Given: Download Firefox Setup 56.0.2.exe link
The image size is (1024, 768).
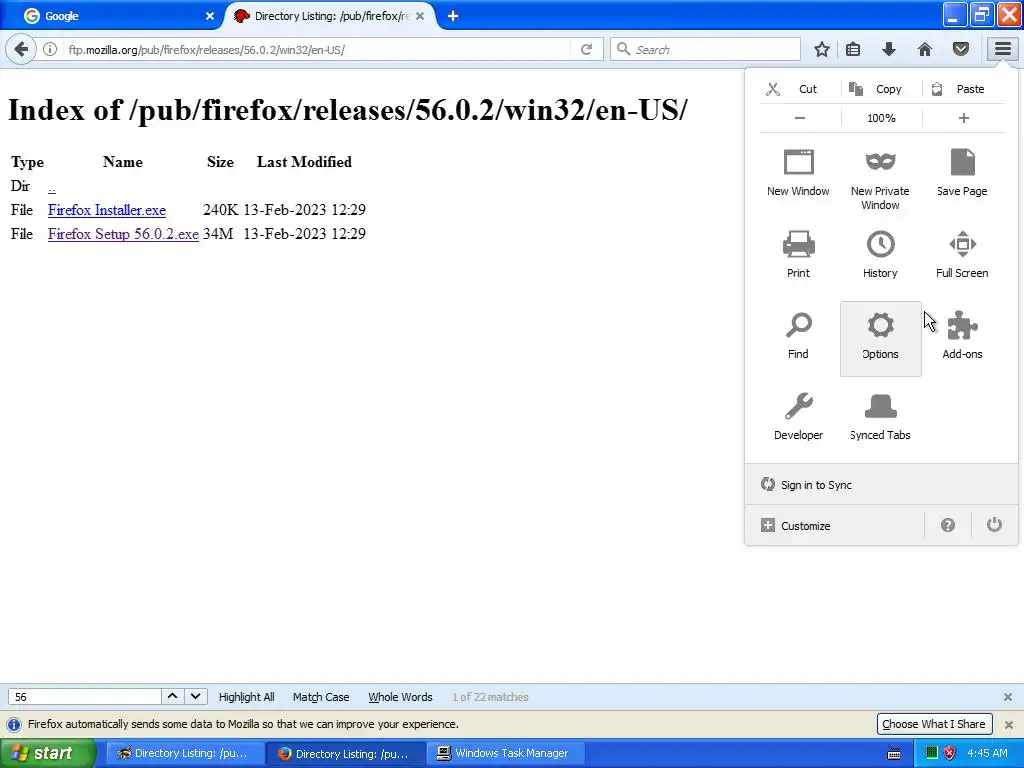Looking at the screenshot, I should [123, 234].
